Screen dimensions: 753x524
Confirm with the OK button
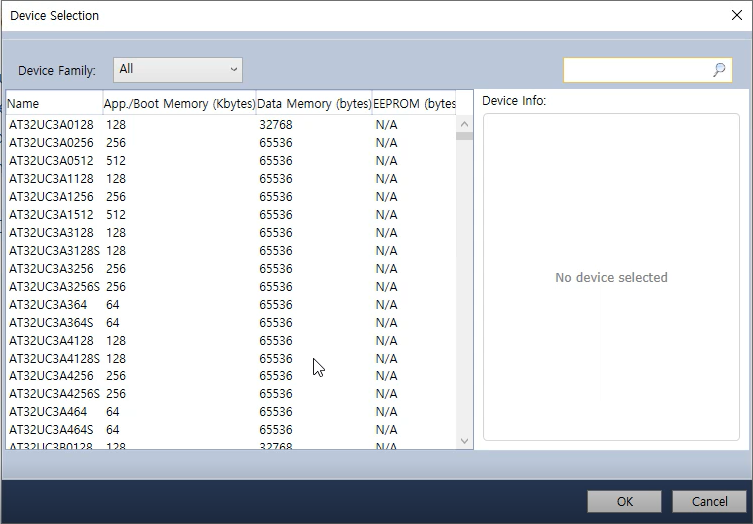point(624,501)
